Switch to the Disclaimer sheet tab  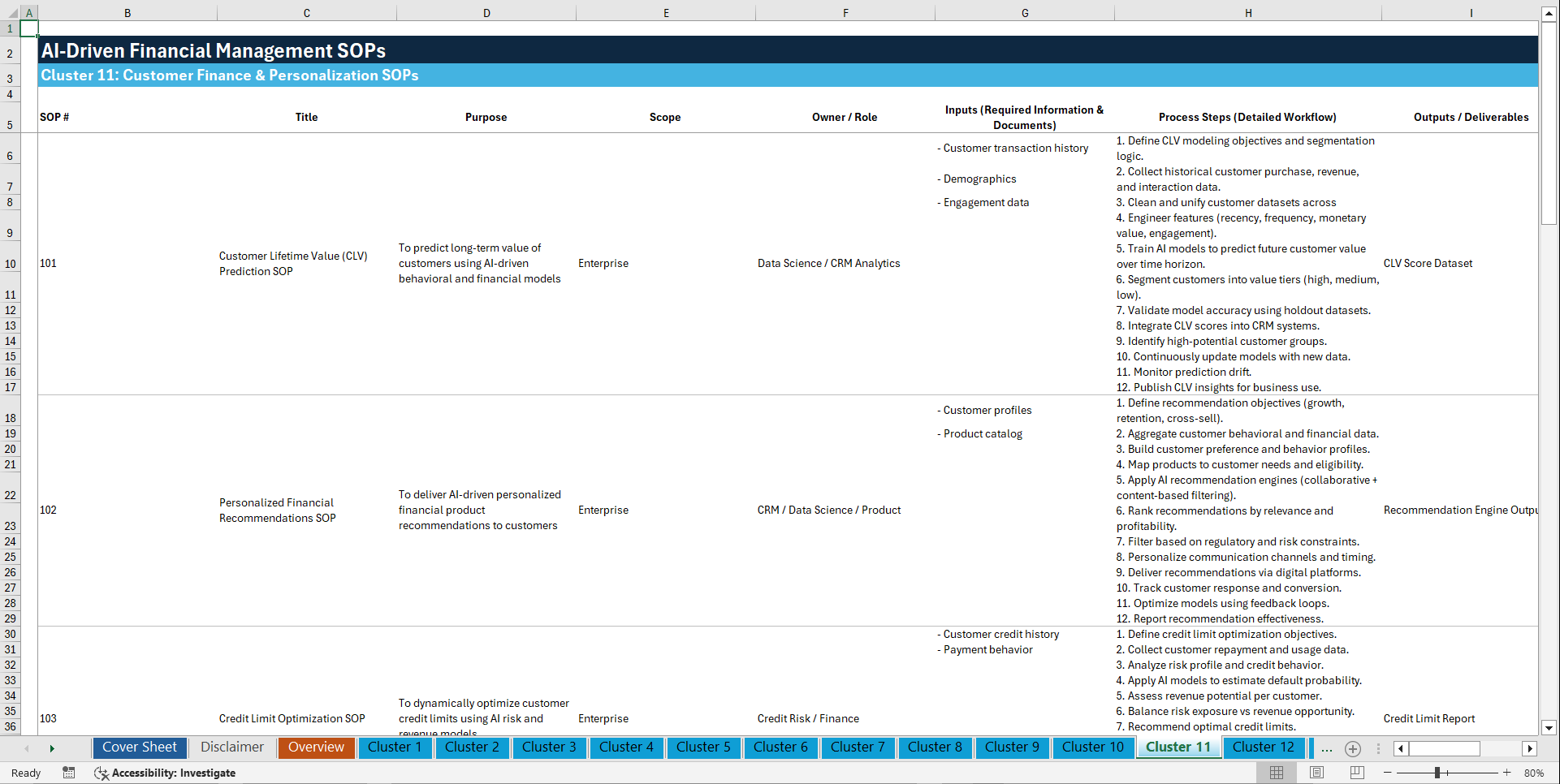[231, 747]
